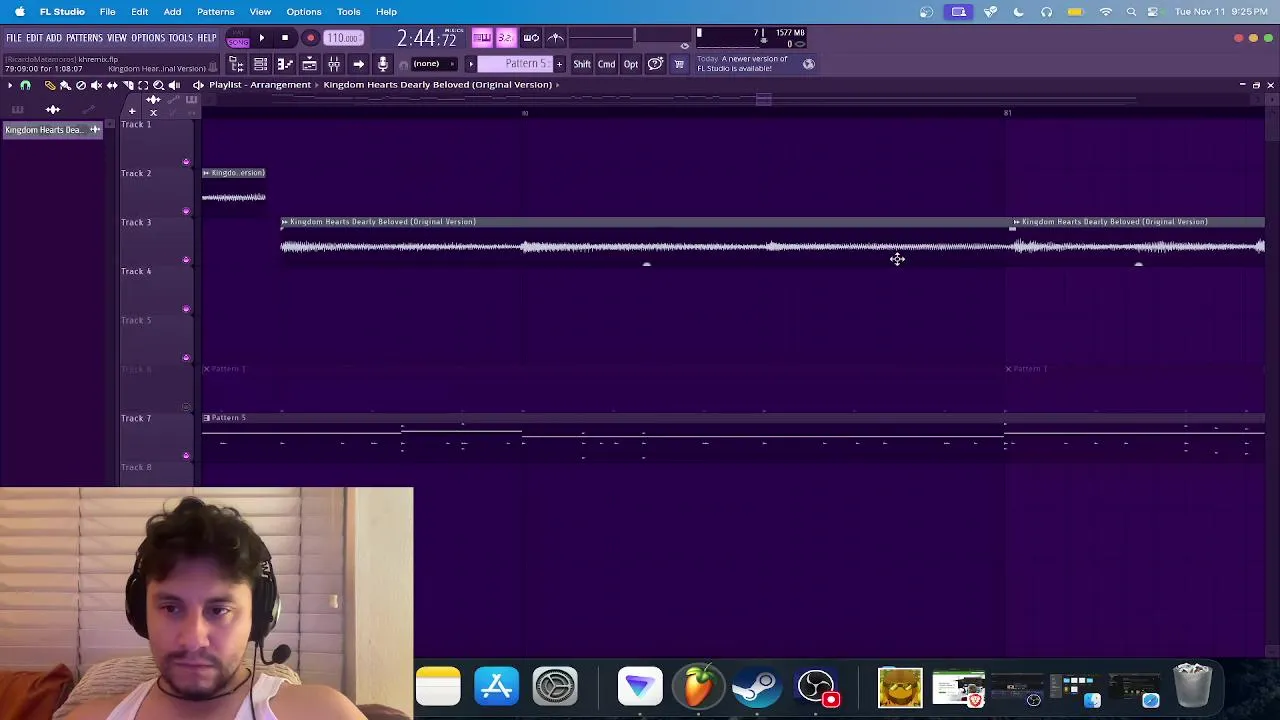
Task: Click the arrow icon next to mixer
Action: tap(358, 64)
